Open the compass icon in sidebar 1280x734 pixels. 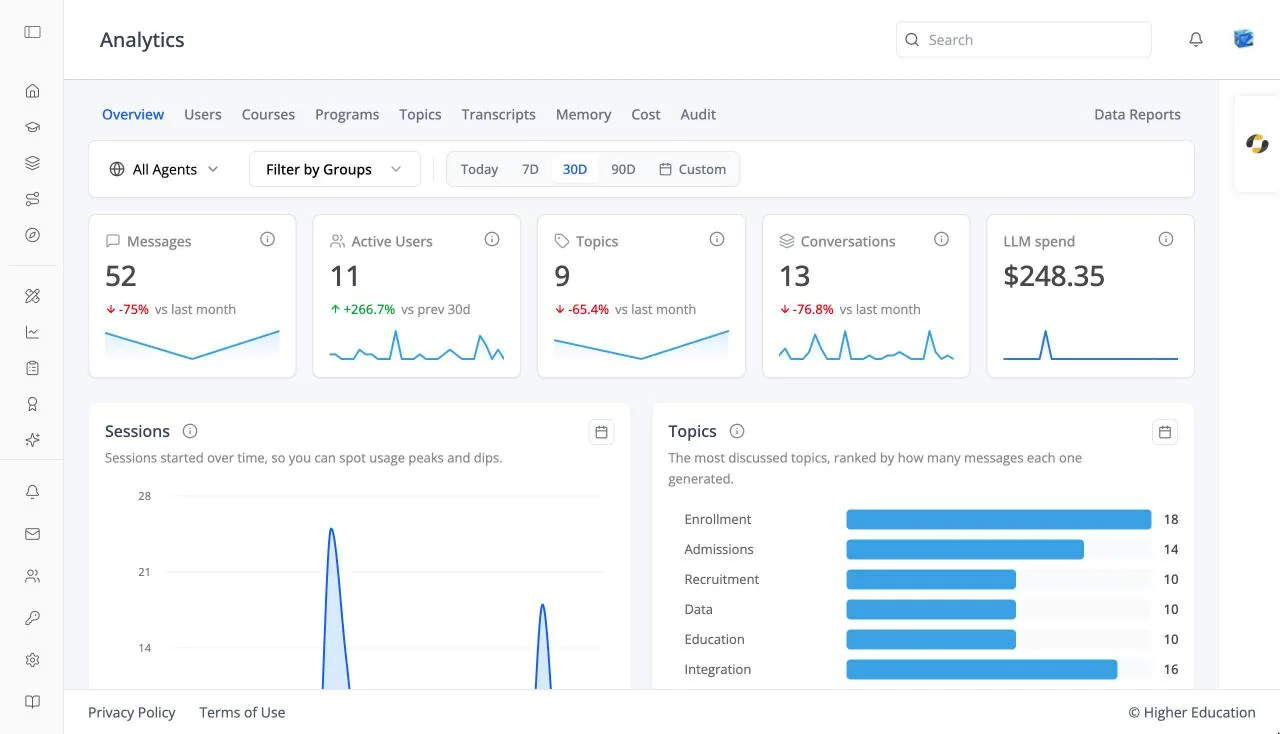point(33,235)
